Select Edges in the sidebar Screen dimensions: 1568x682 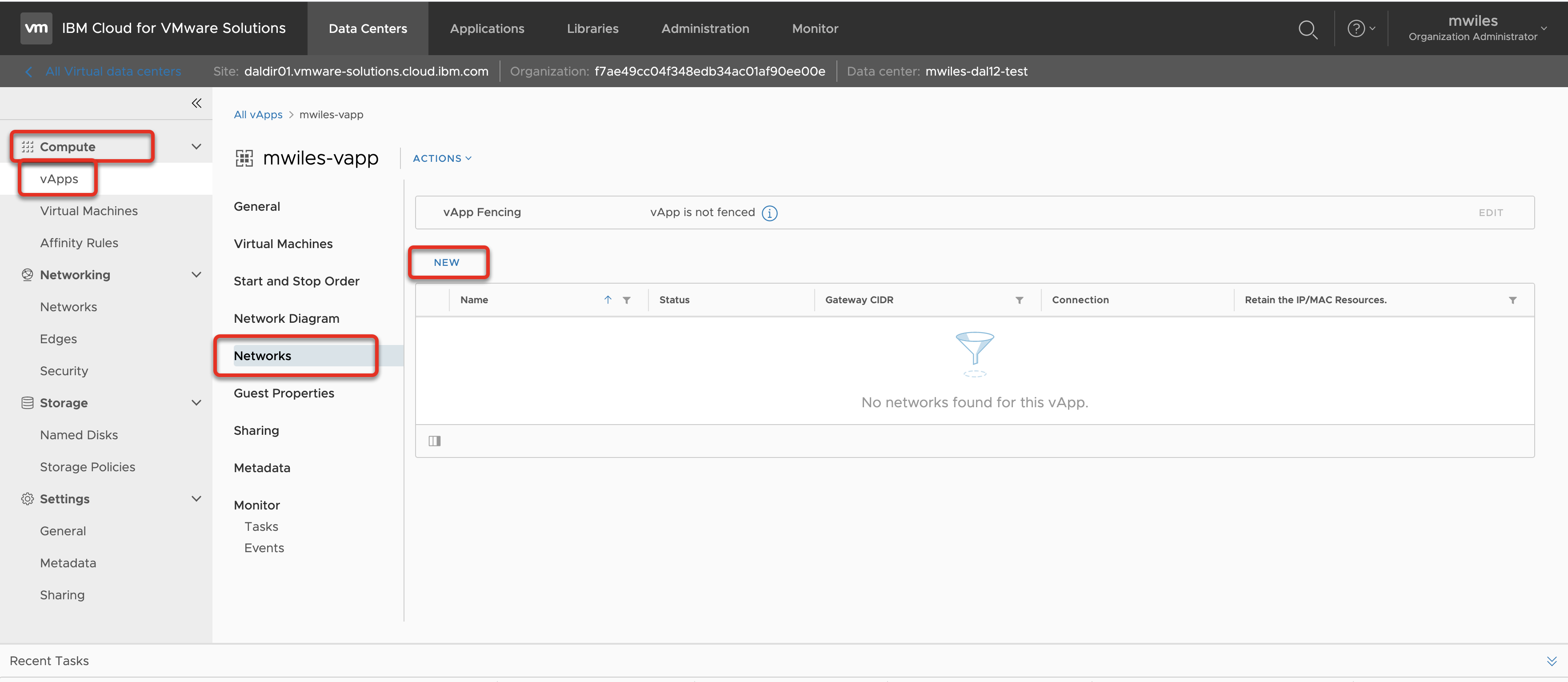coord(58,339)
